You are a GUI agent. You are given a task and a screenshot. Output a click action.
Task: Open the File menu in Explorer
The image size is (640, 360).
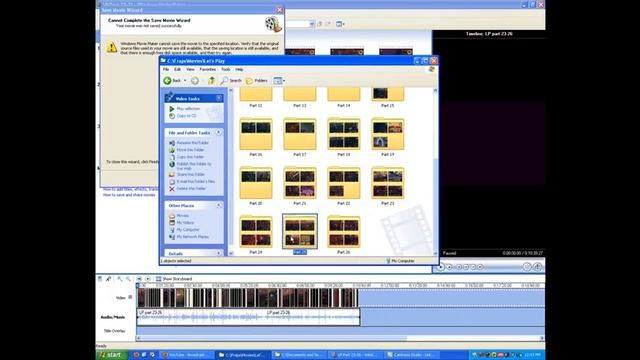pyautogui.click(x=166, y=69)
